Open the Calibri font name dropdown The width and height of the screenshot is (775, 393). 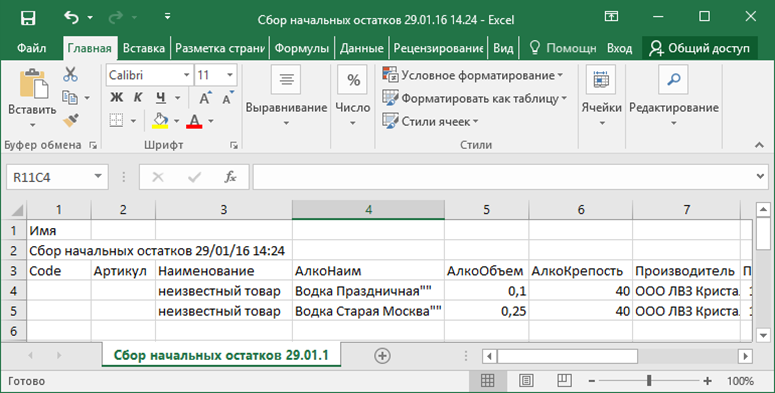pos(186,75)
